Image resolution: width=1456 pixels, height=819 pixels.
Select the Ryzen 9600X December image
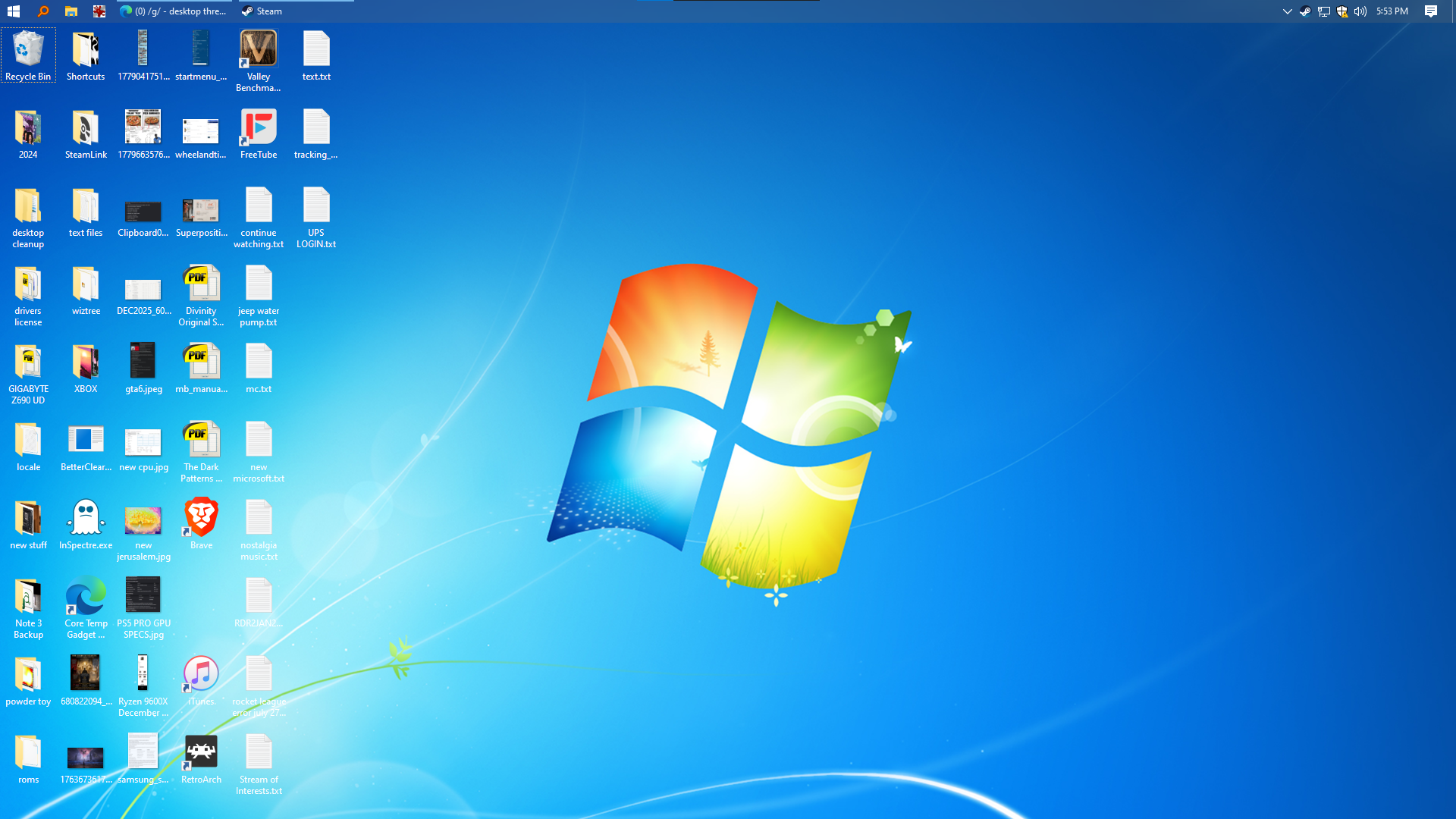point(143,686)
